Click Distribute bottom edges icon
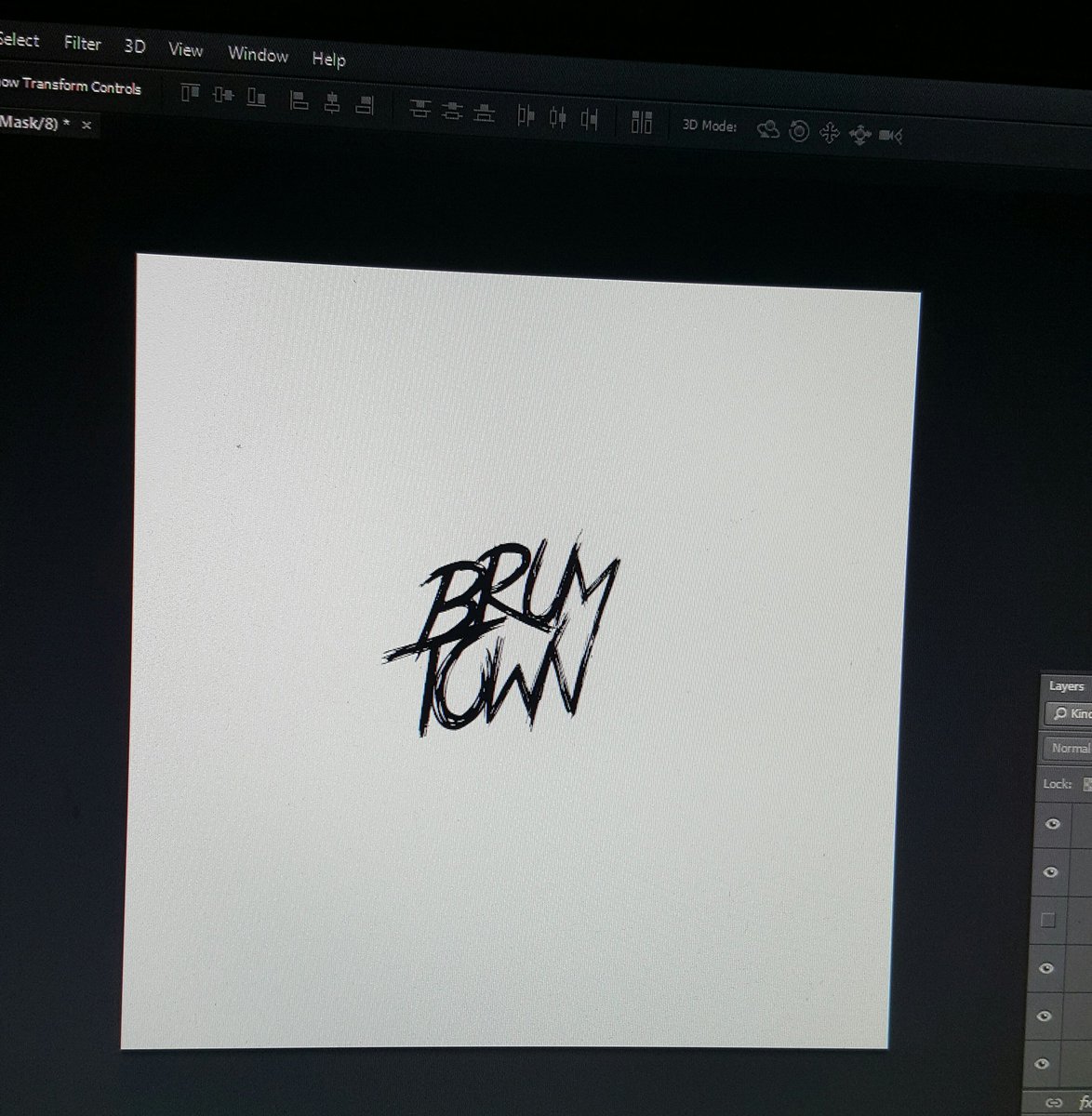The image size is (1092, 1116). tap(484, 112)
